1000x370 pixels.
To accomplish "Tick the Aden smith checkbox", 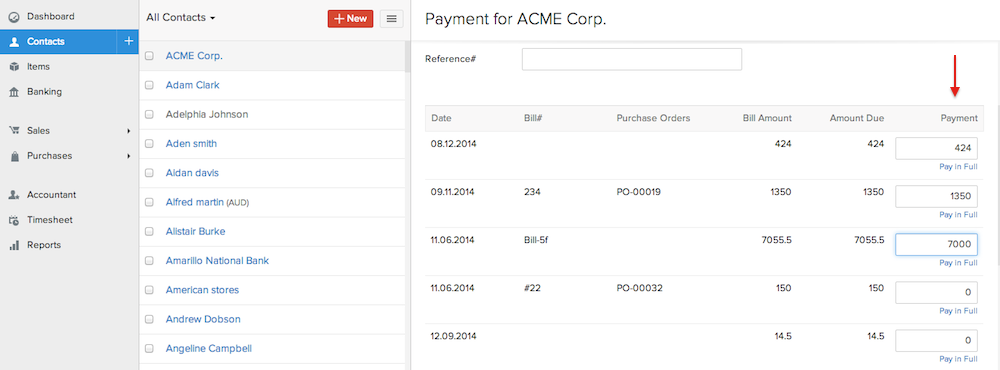I will coord(149,144).
